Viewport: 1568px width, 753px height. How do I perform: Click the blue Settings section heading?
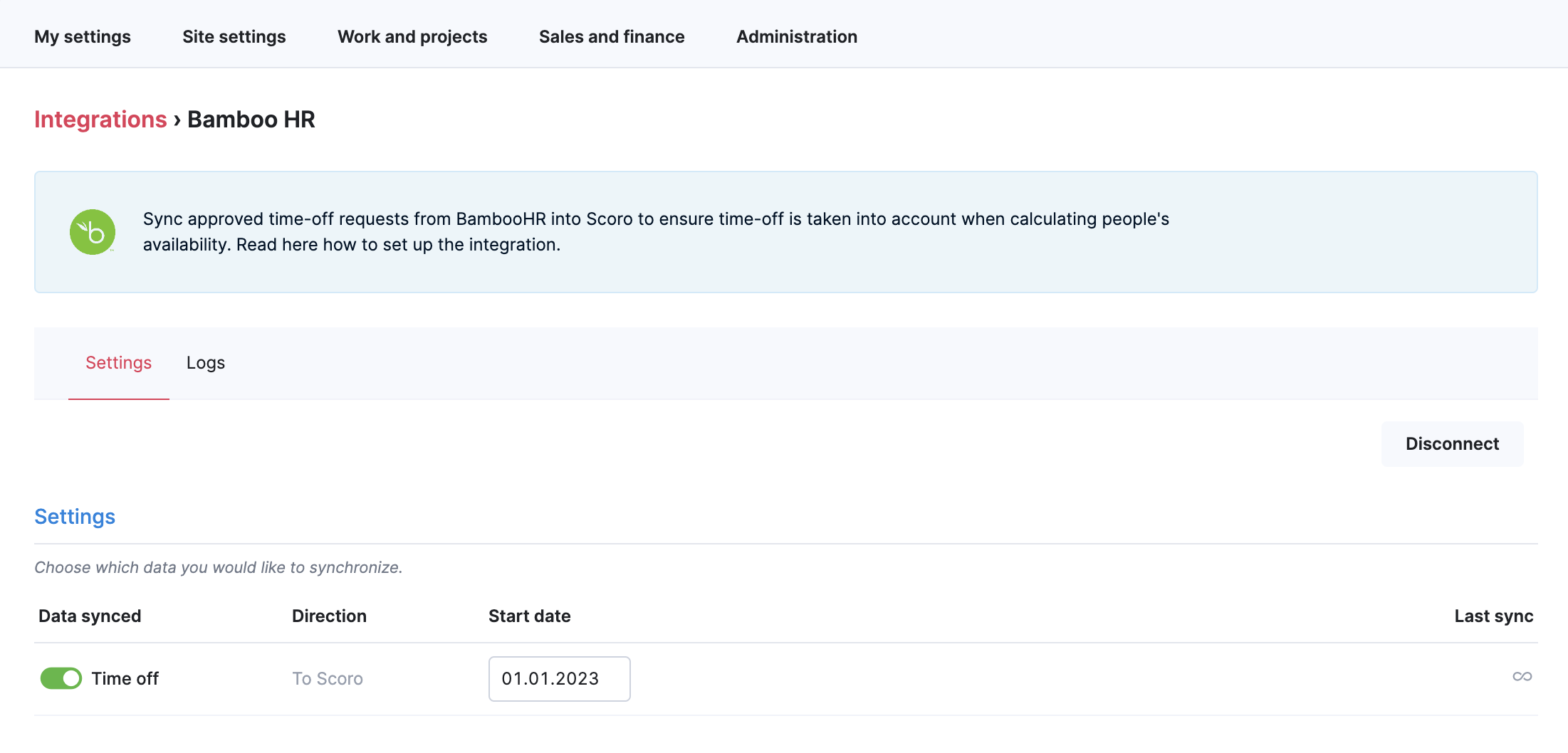tap(75, 517)
